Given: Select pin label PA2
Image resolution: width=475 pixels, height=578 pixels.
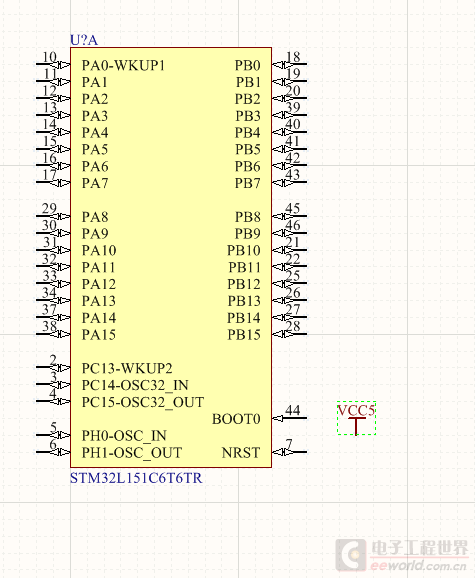Looking at the screenshot, I should (95, 99).
